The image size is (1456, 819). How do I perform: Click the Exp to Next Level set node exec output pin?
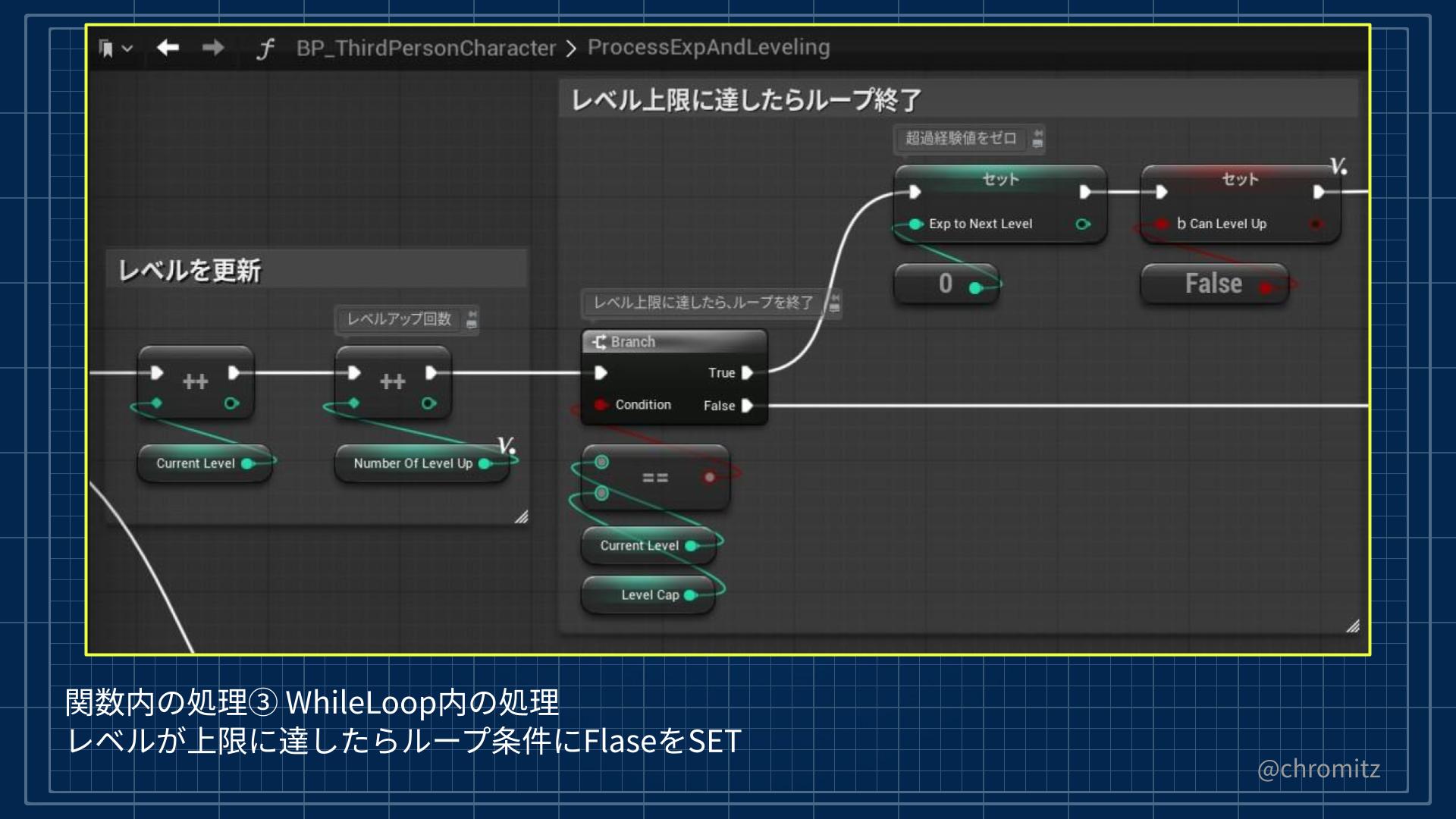[x=1085, y=192]
